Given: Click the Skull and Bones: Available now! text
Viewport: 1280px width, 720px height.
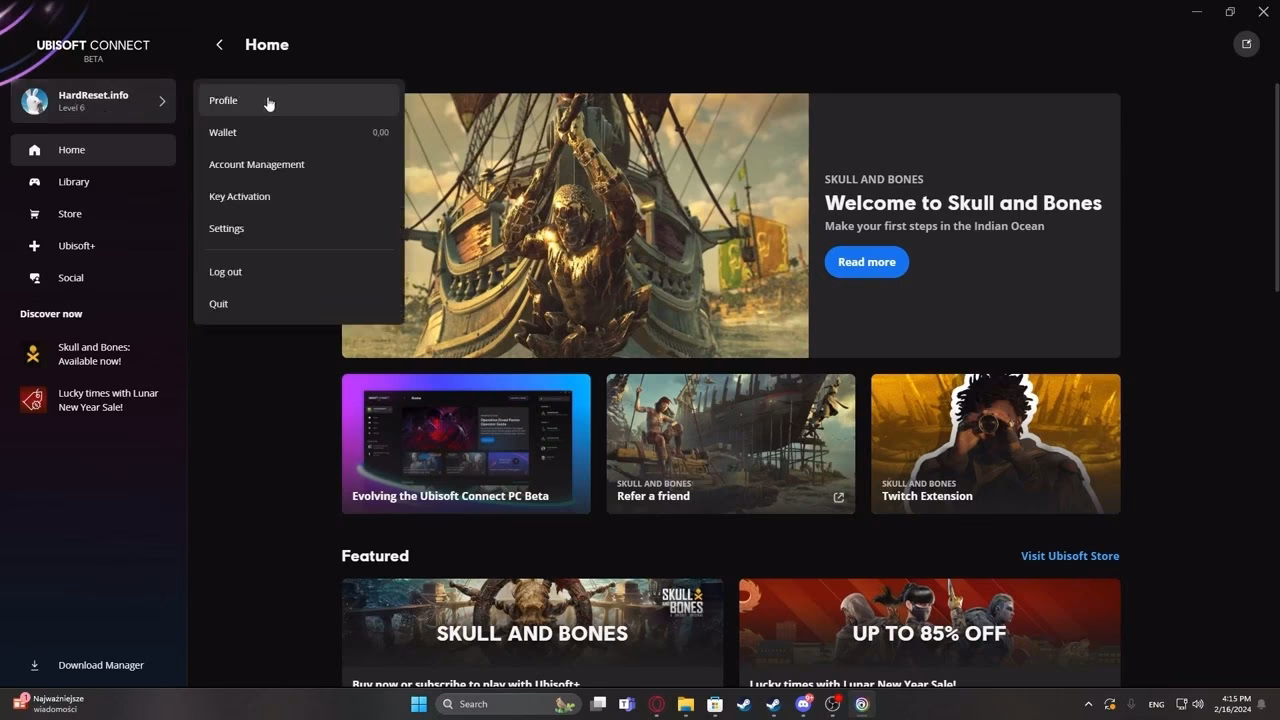Looking at the screenshot, I should pyautogui.click(x=94, y=354).
